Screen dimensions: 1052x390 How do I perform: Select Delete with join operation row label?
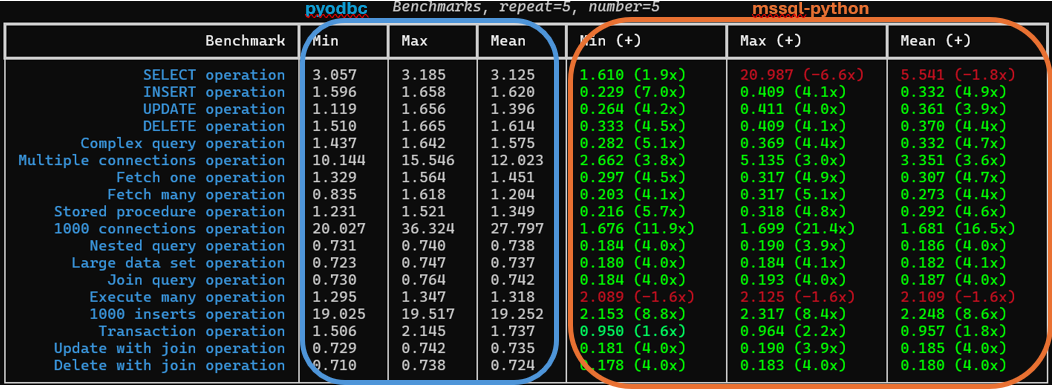[x=169, y=365]
